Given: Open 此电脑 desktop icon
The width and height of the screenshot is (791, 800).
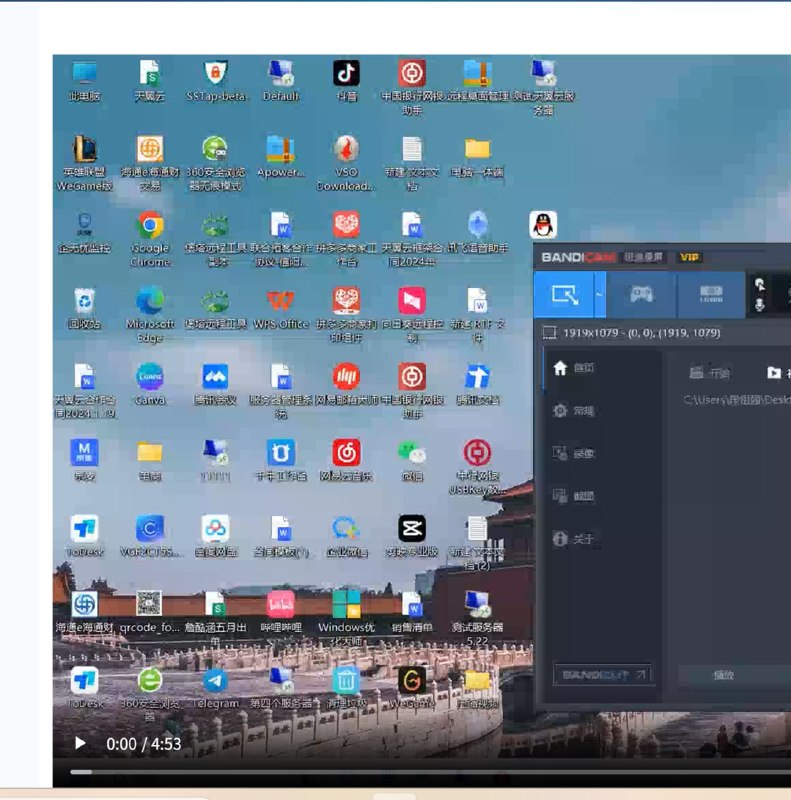Looking at the screenshot, I should [84, 82].
